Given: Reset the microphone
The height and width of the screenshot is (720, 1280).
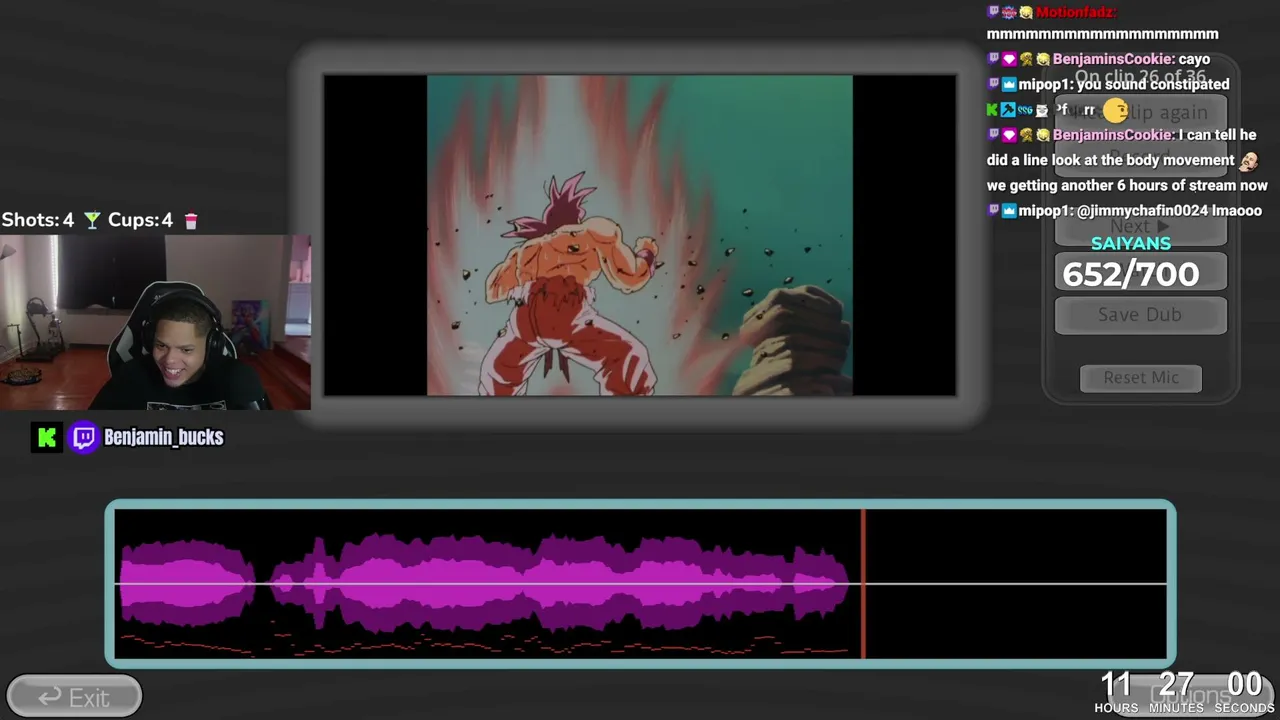Looking at the screenshot, I should (x=1140, y=378).
